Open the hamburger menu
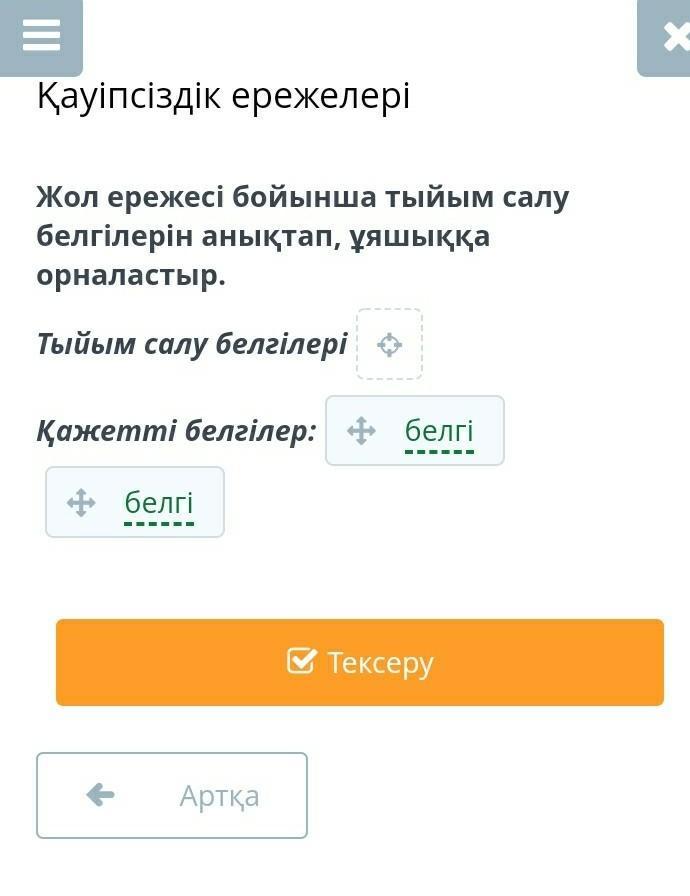The height and width of the screenshot is (896, 690). (x=41, y=36)
